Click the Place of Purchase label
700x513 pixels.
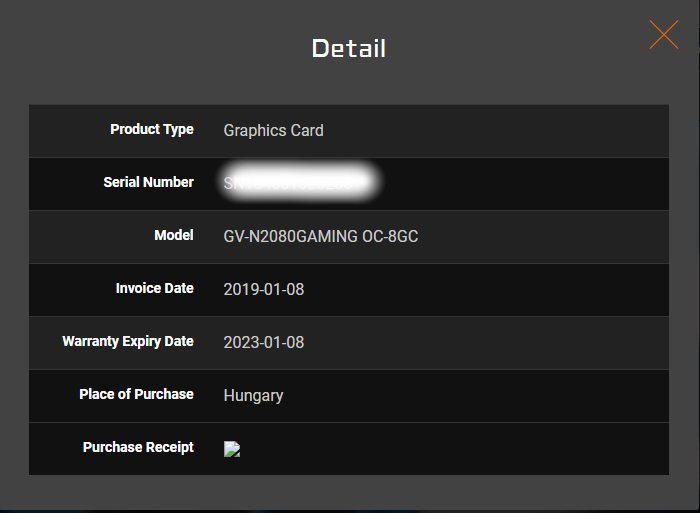[136, 395]
